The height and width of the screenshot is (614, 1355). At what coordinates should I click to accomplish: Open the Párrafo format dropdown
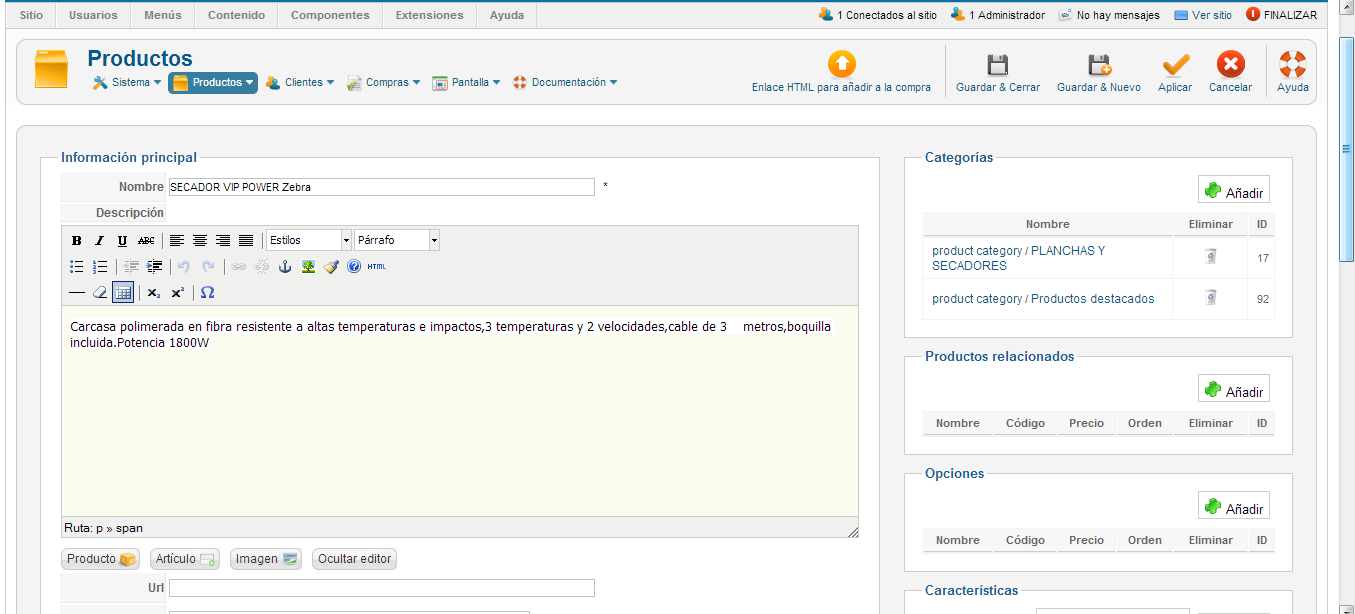(x=397, y=241)
